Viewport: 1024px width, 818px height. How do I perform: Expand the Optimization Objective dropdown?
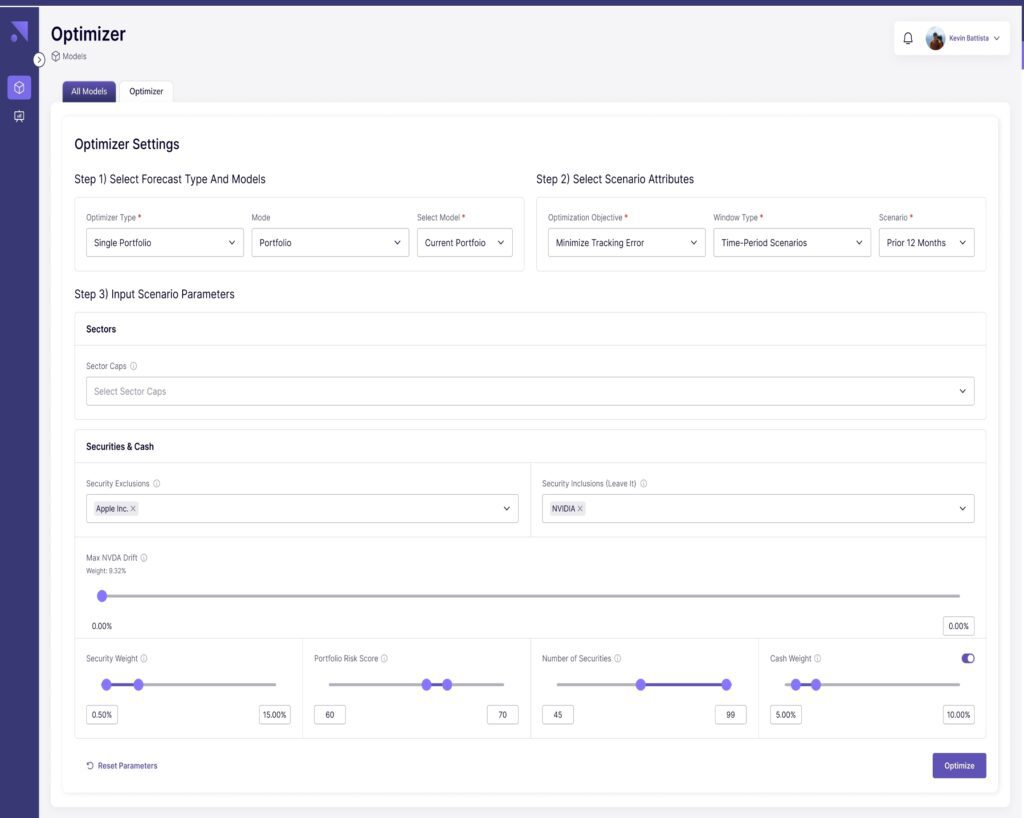coord(626,243)
